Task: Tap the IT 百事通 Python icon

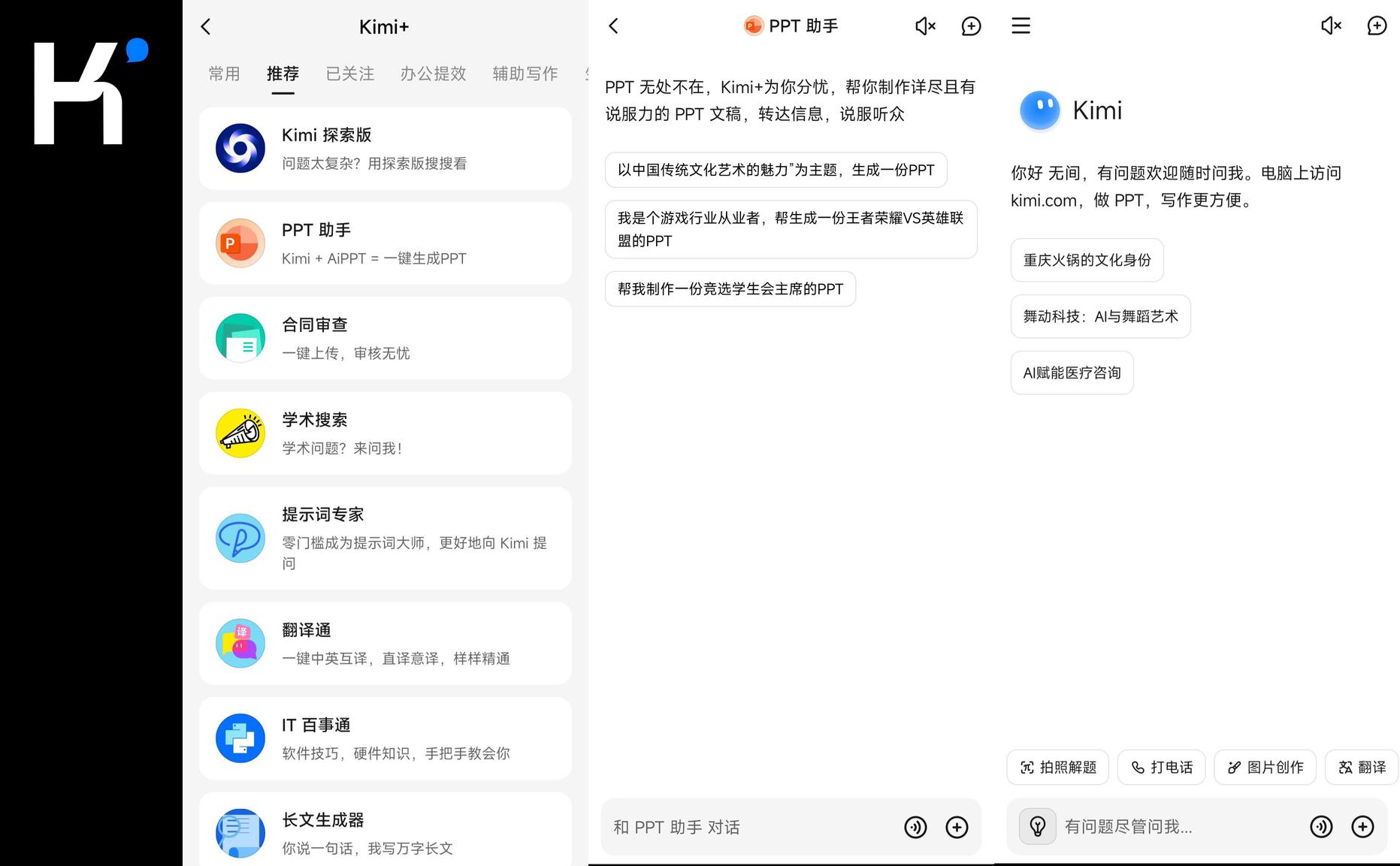Action: [x=240, y=738]
